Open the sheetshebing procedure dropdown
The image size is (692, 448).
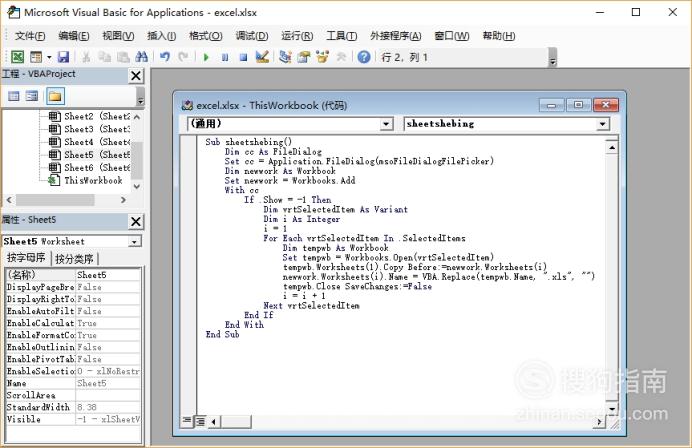[603, 124]
